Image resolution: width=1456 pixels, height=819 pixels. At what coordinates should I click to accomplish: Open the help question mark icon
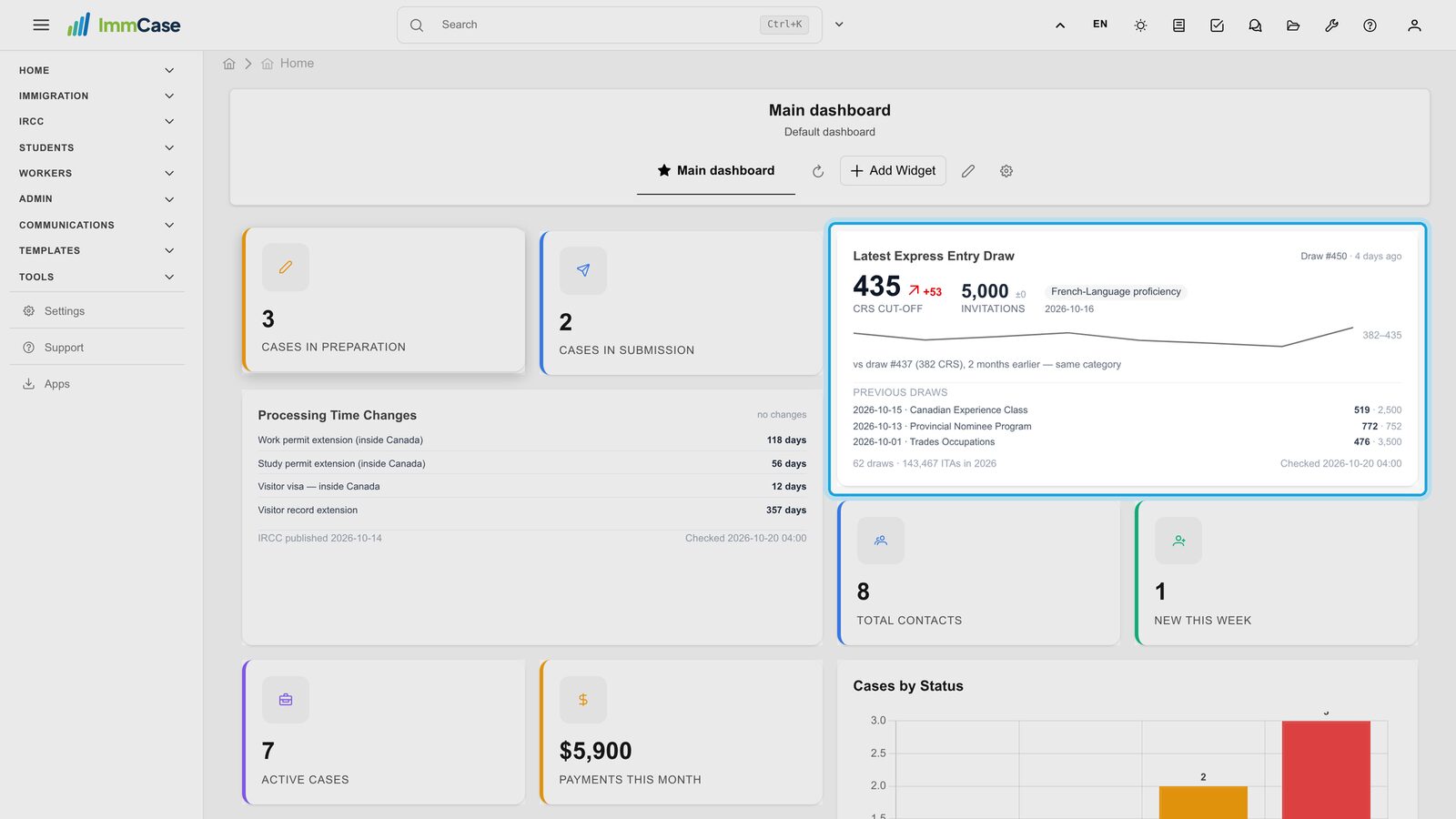click(1370, 25)
